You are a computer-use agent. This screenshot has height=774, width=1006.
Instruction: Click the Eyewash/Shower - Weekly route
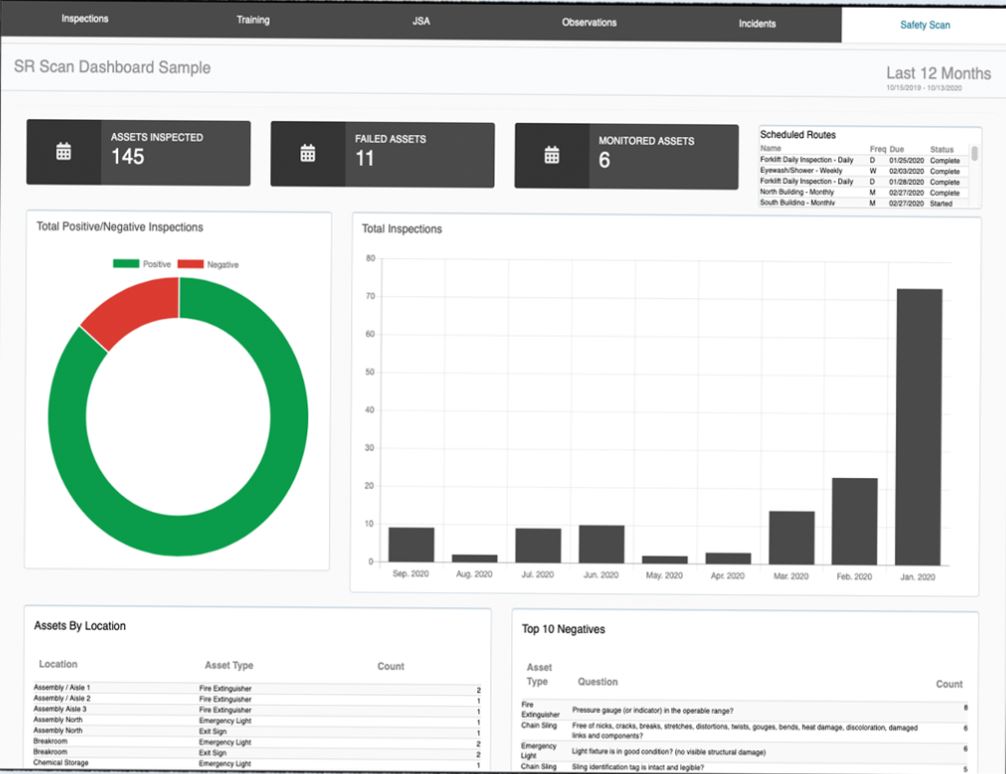[x=801, y=171]
